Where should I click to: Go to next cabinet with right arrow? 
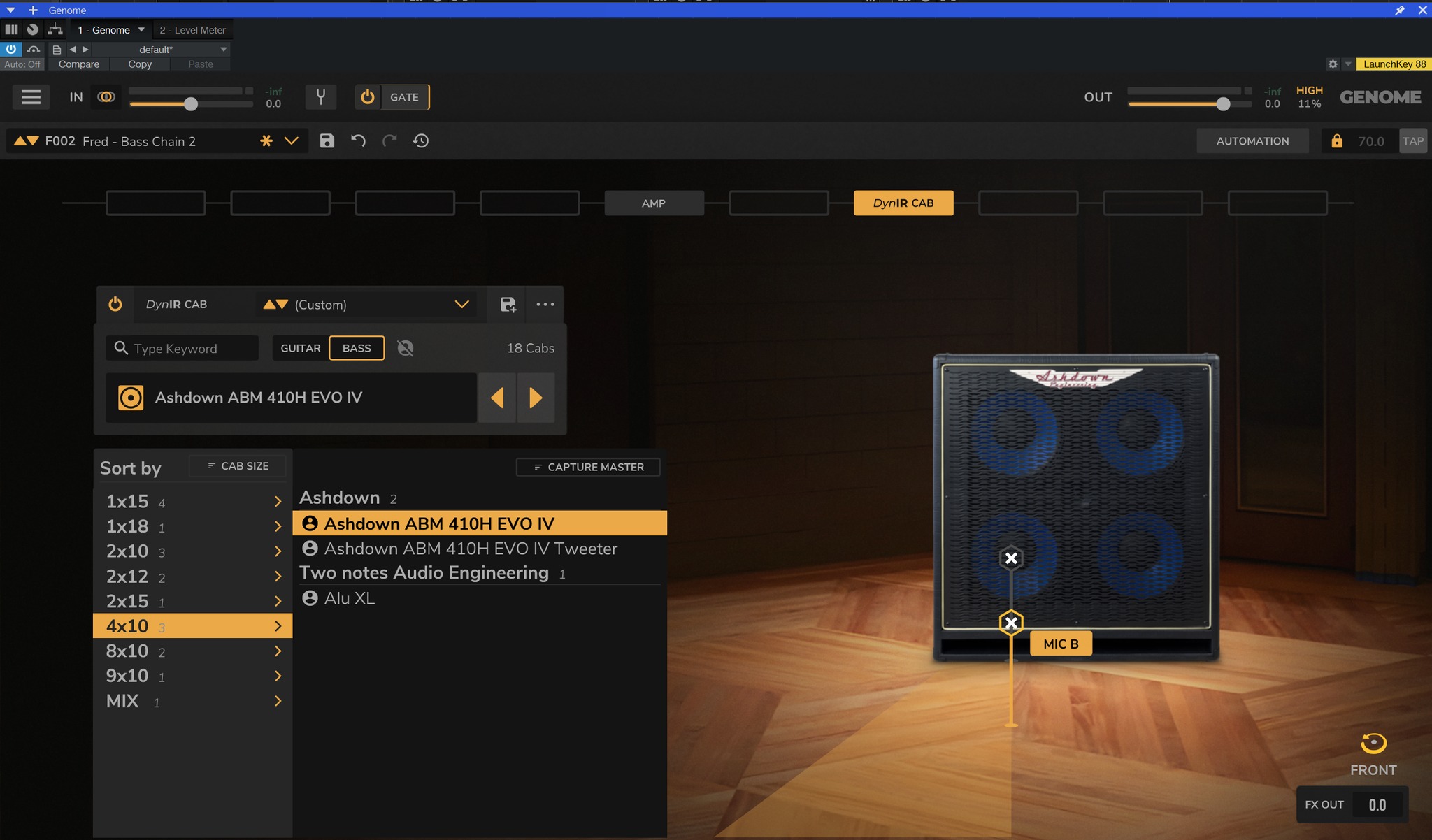click(536, 398)
